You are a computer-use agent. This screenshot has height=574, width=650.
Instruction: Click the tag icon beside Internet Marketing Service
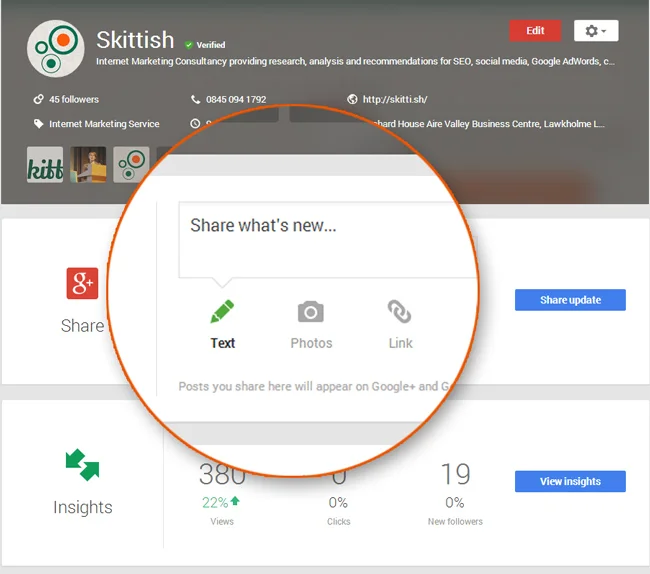39,124
